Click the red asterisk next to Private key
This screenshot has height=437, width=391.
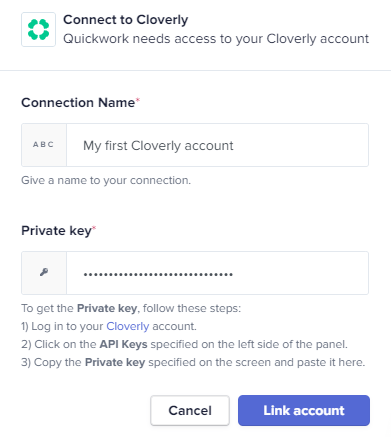(94, 228)
